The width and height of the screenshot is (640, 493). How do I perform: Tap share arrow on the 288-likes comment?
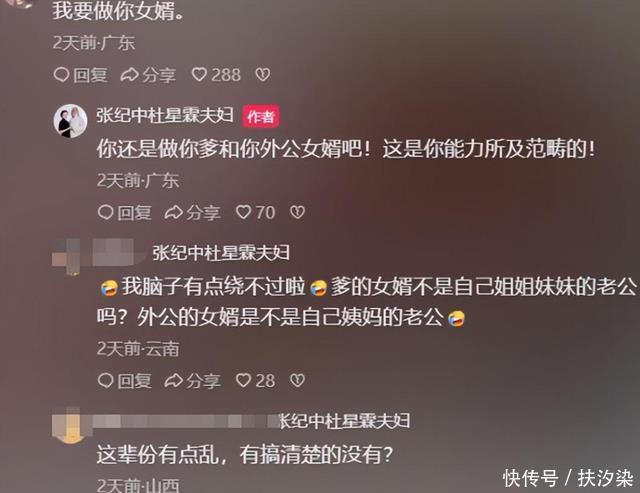pos(148,75)
